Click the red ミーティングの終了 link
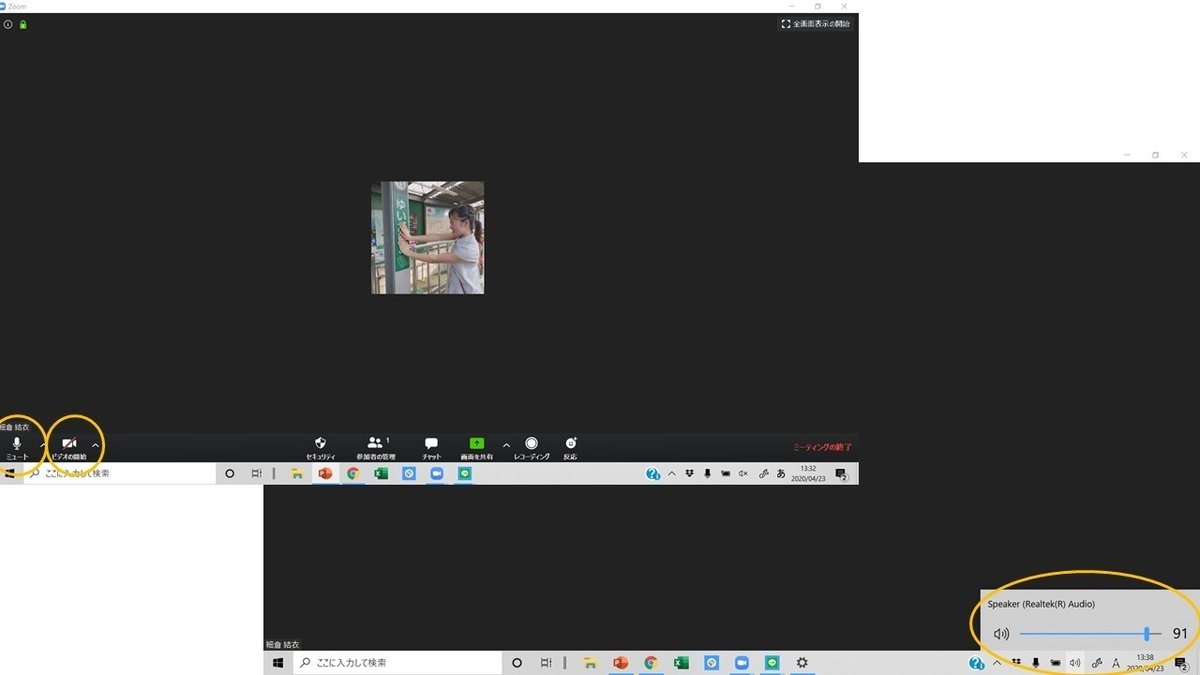The height and width of the screenshot is (675, 1200). [x=822, y=447]
